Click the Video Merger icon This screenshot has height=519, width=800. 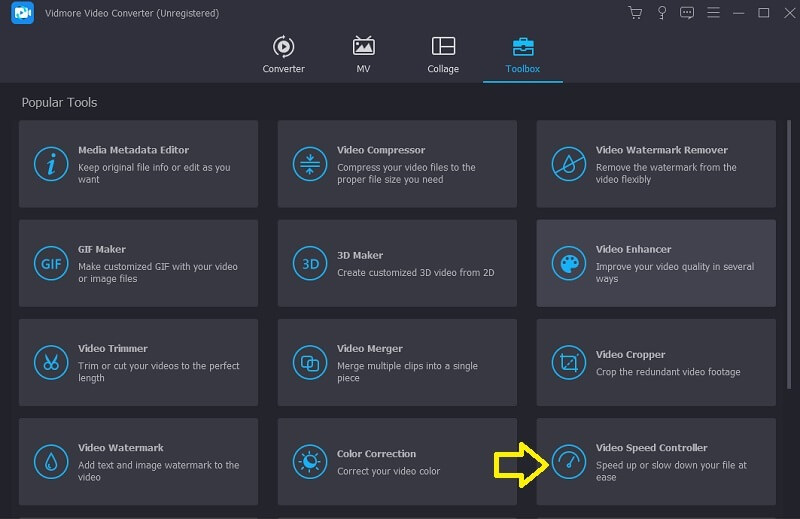click(309, 362)
